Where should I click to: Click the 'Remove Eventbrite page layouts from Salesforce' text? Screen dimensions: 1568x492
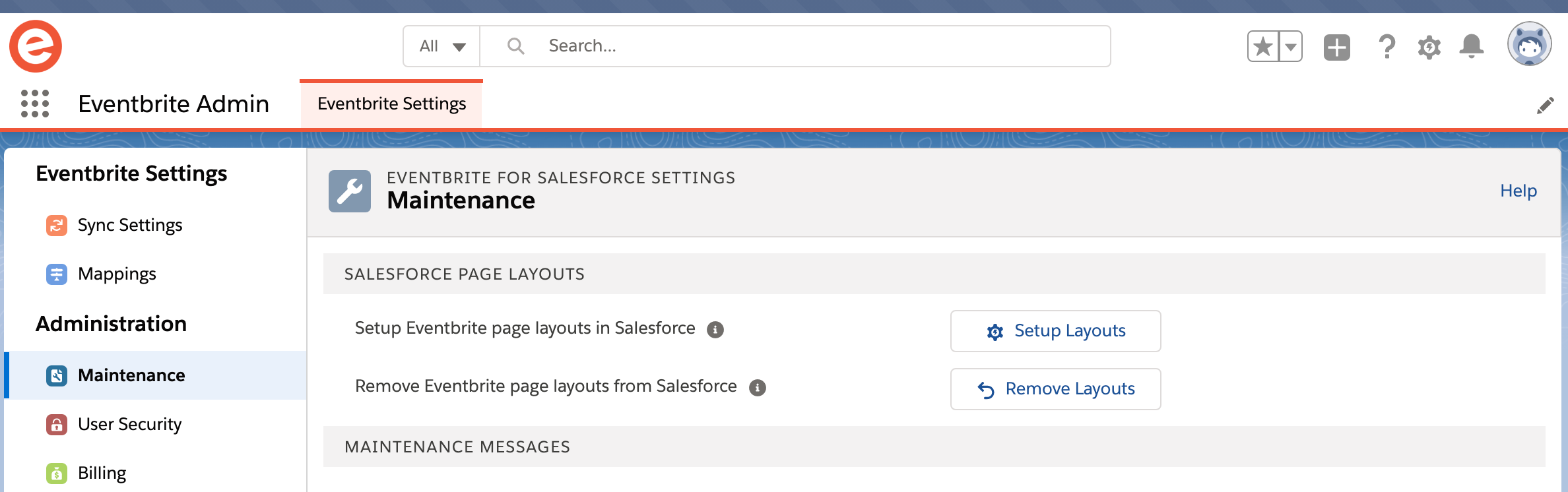tap(546, 386)
